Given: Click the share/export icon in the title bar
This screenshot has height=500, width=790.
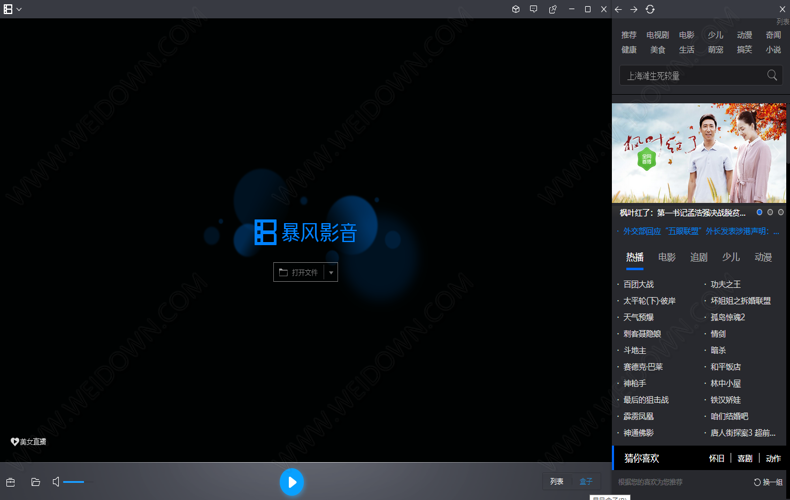Looking at the screenshot, I should pyautogui.click(x=553, y=9).
